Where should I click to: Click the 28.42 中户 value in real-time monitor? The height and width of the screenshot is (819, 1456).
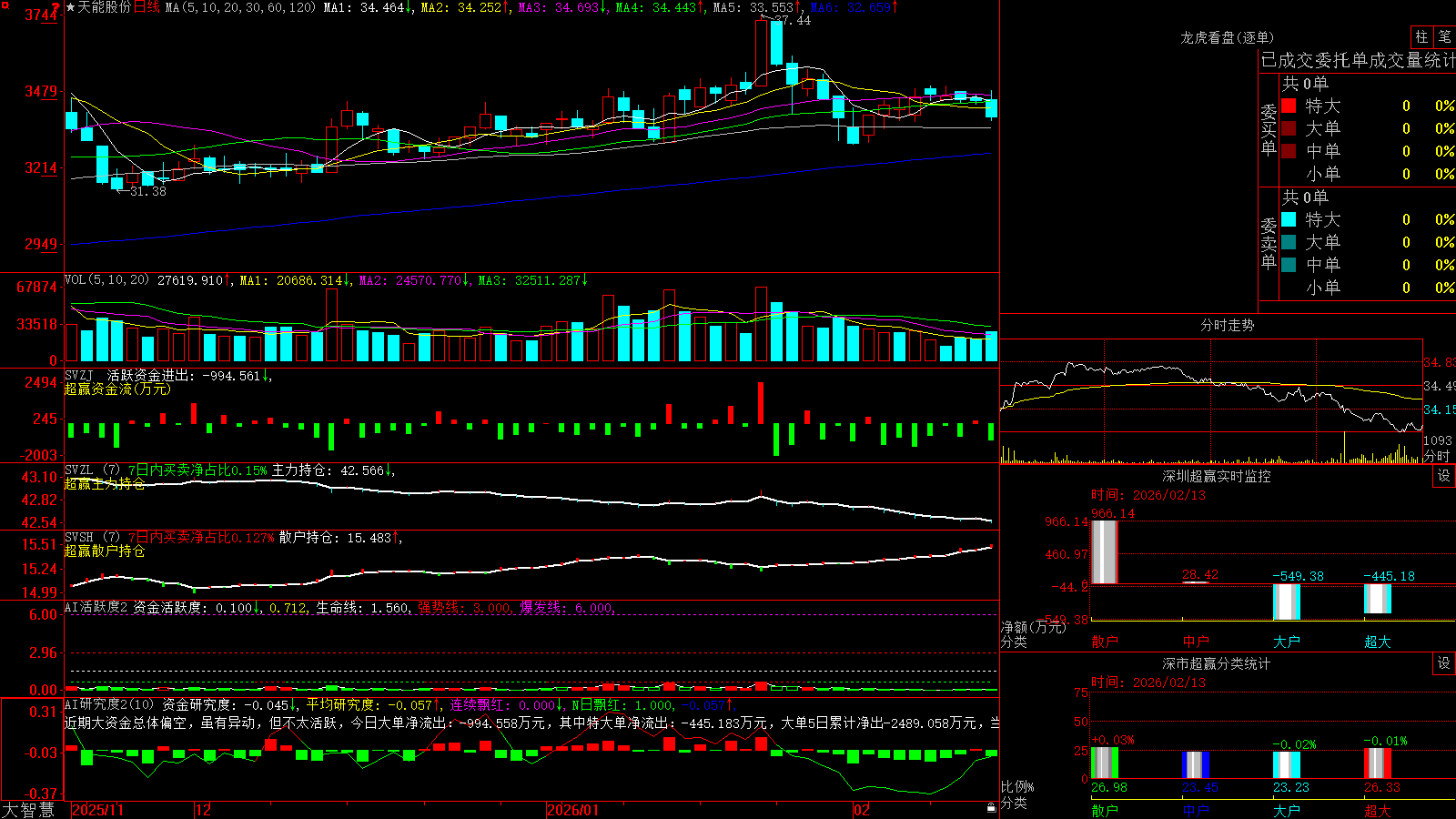tap(1199, 574)
